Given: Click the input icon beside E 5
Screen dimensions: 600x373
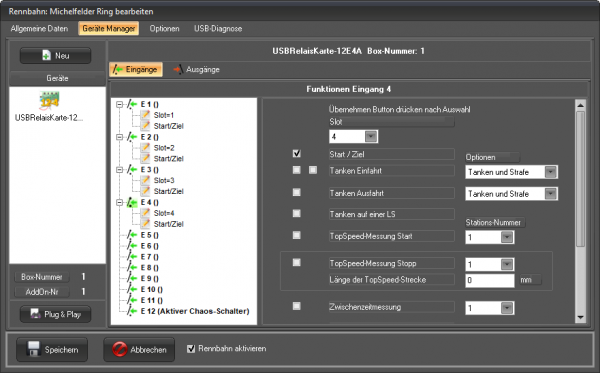Looking at the screenshot, I should click(x=132, y=235).
